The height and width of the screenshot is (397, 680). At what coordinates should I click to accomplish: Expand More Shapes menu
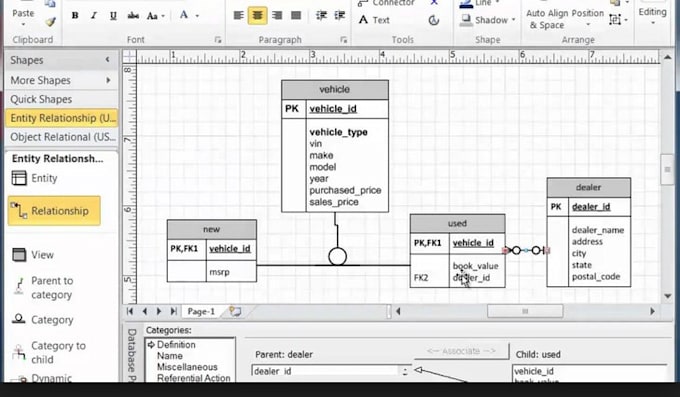[62, 80]
